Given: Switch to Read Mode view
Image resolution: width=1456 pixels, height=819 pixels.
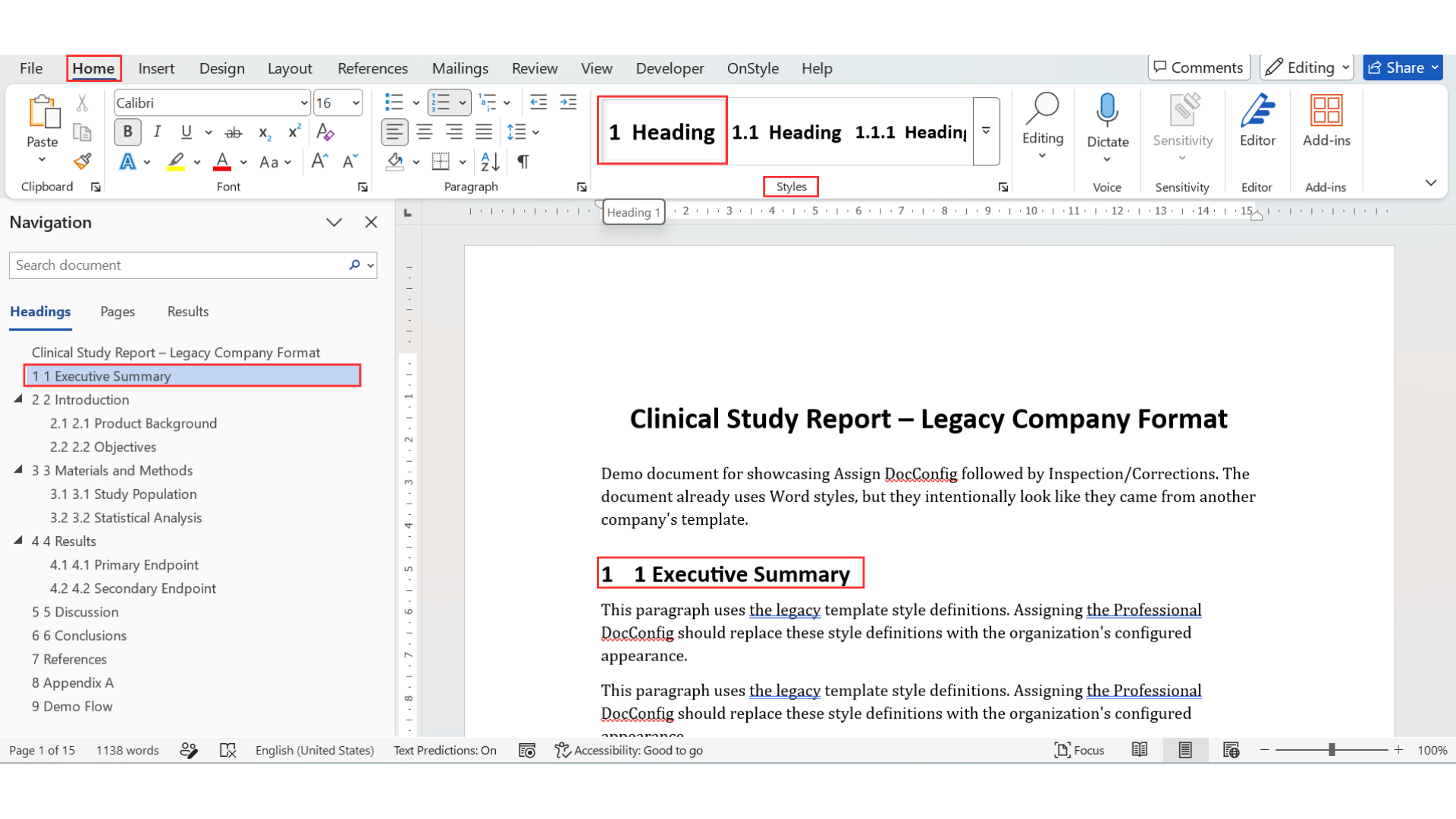Looking at the screenshot, I should [1139, 751].
